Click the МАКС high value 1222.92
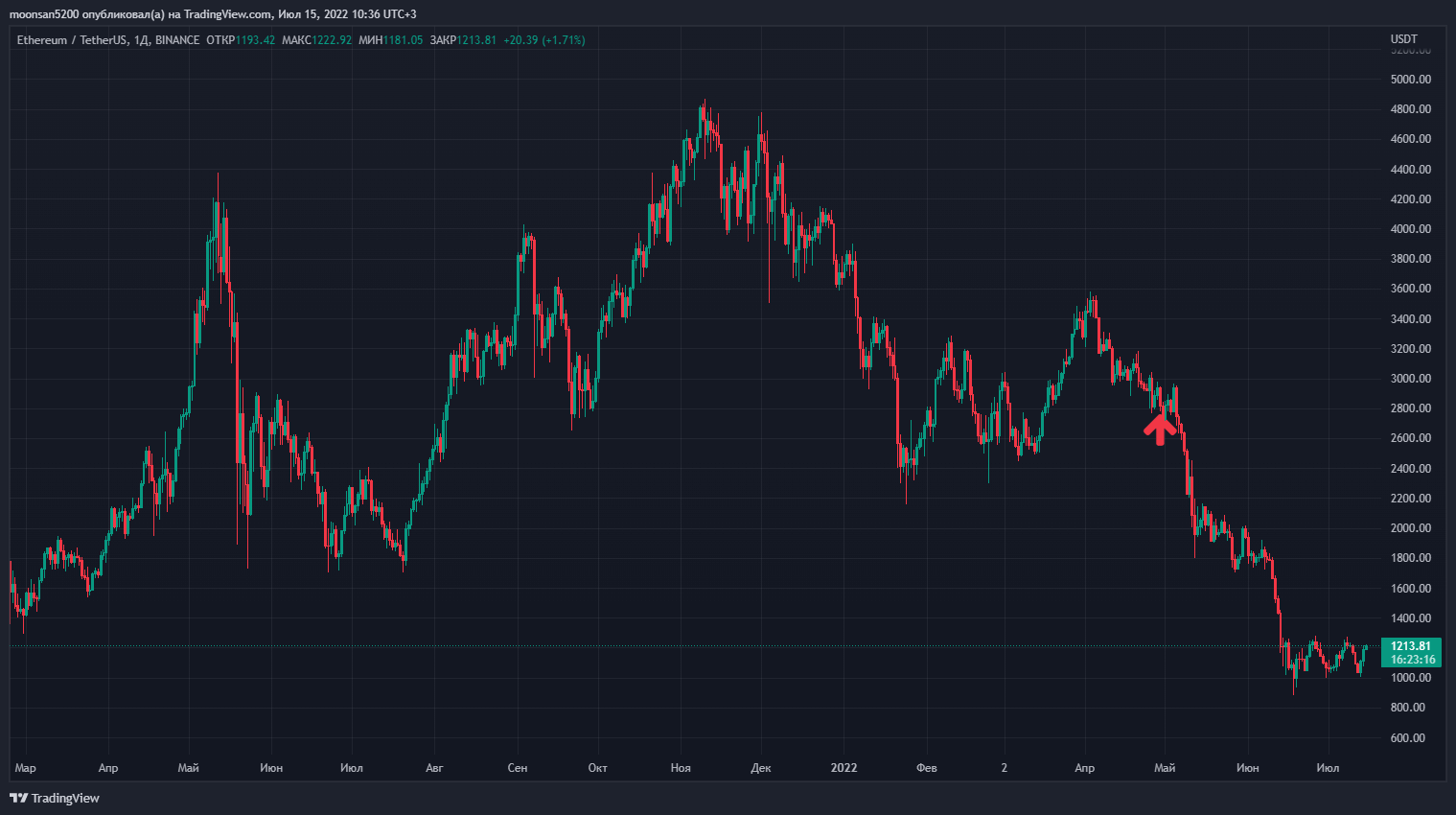 pos(333,40)
